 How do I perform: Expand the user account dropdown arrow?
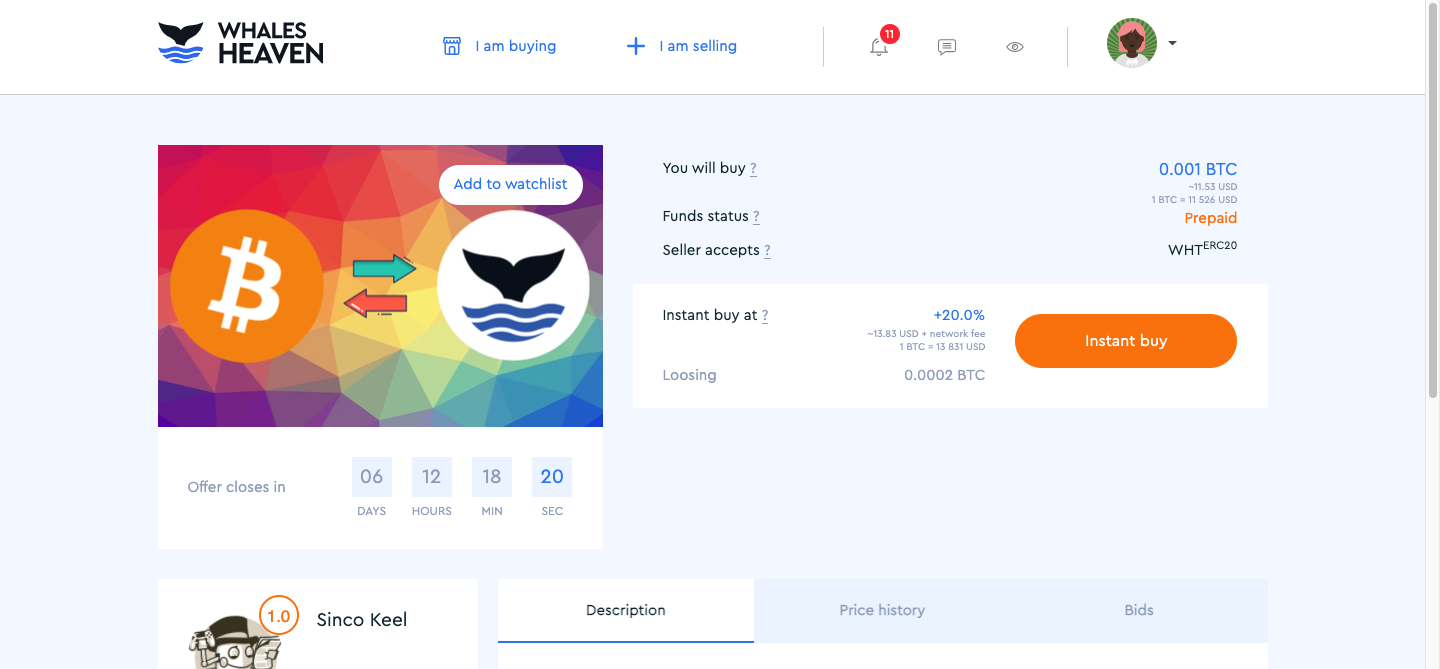[1172, 43]
